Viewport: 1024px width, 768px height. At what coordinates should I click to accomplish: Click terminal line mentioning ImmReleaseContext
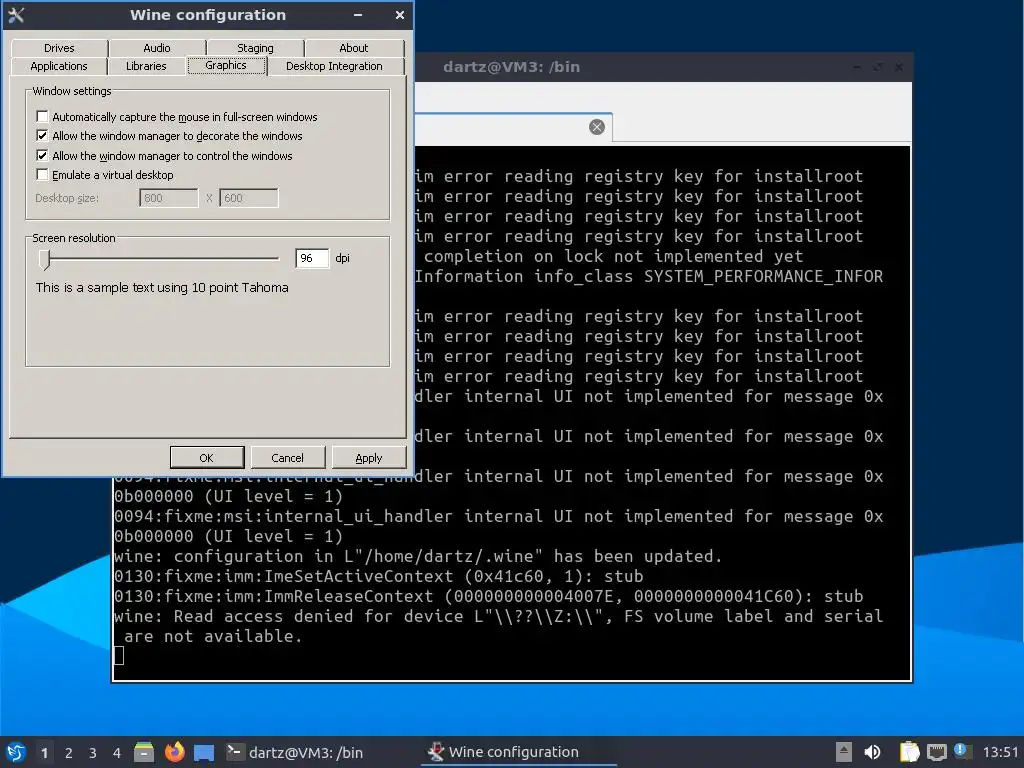(x=488, y=596)
